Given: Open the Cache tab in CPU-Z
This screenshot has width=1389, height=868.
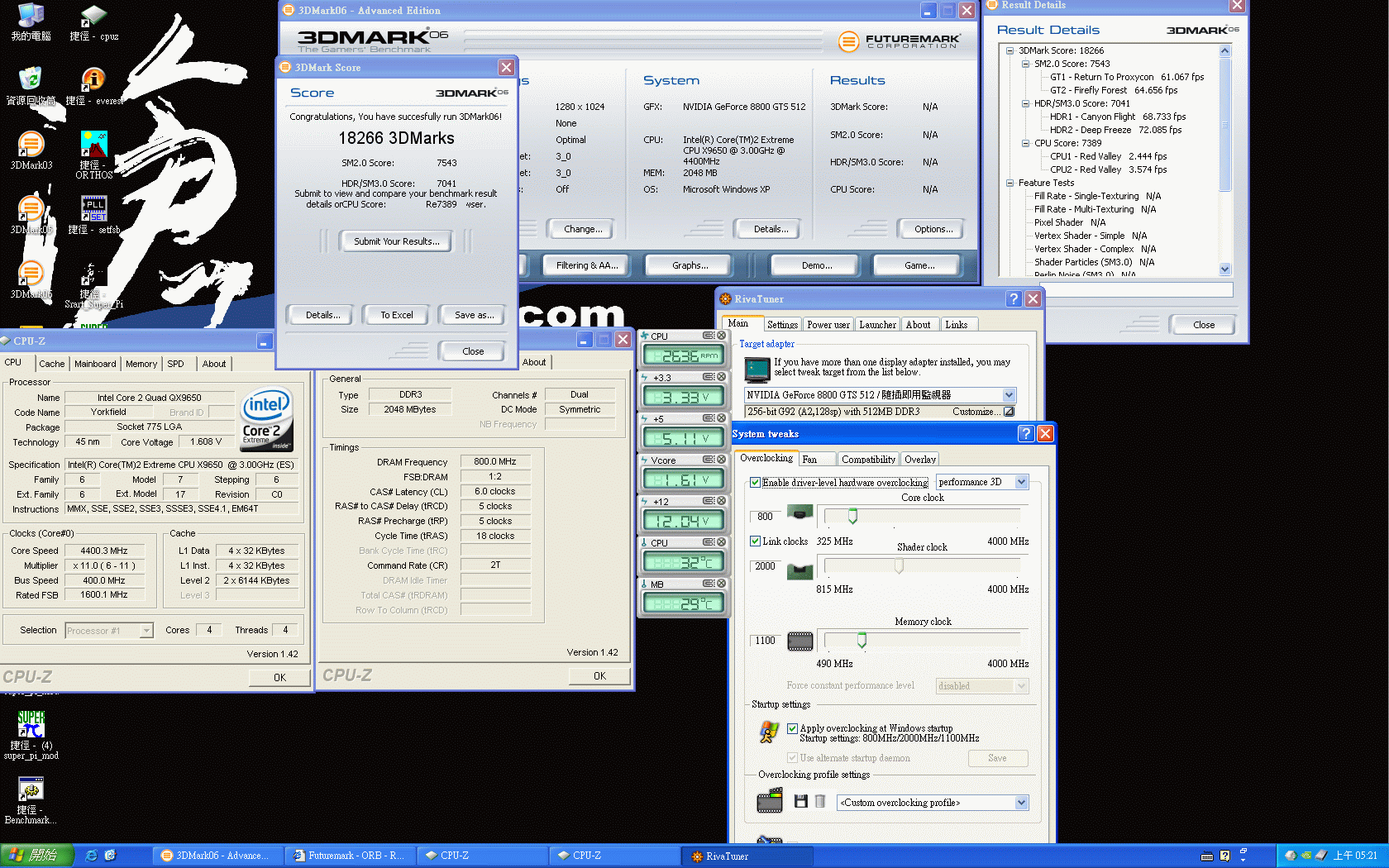Looking at the screenshot, I should [51, 364].
